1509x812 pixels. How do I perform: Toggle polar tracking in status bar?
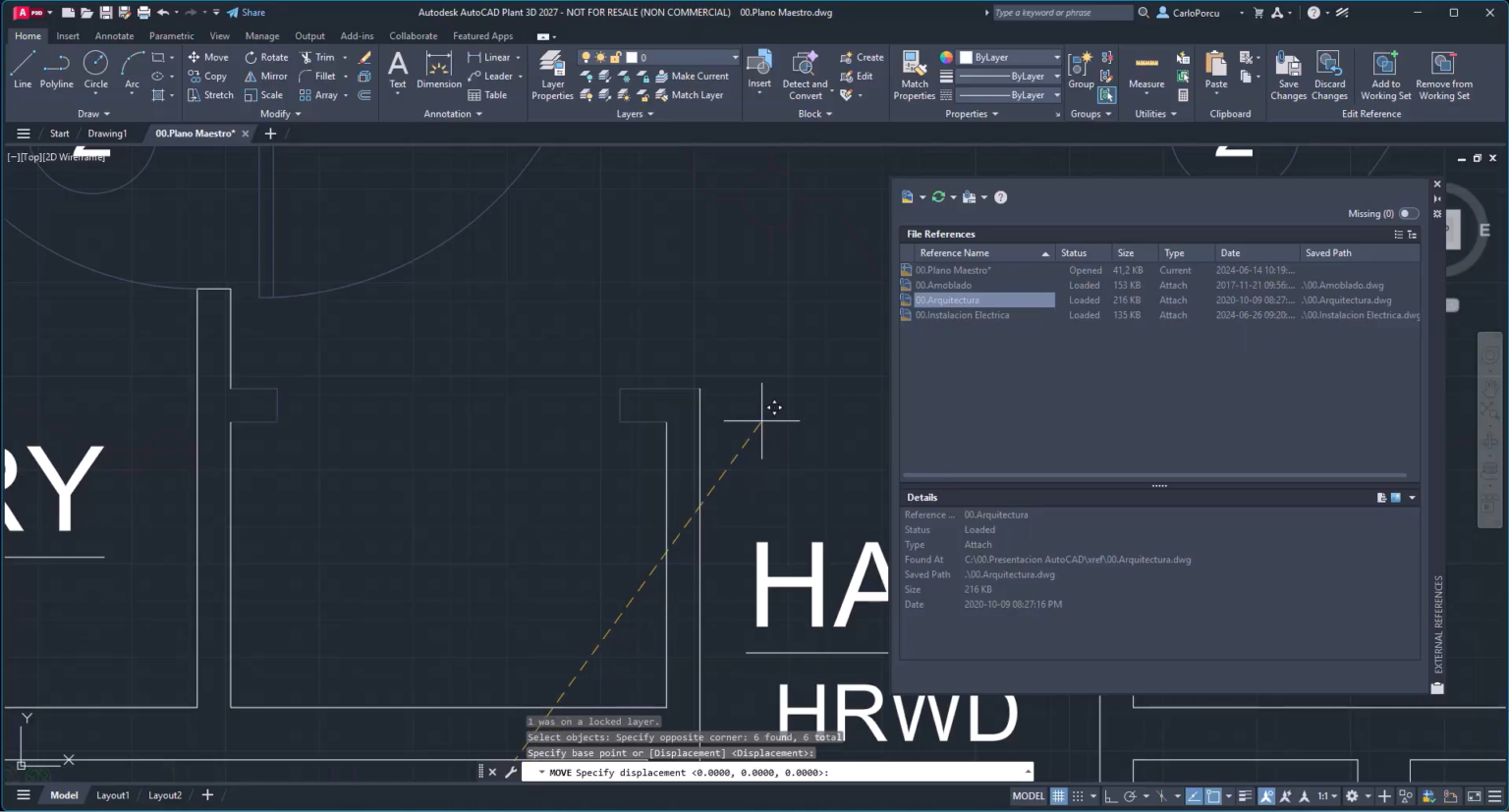pyautogui.click(x=1131, y=796)
